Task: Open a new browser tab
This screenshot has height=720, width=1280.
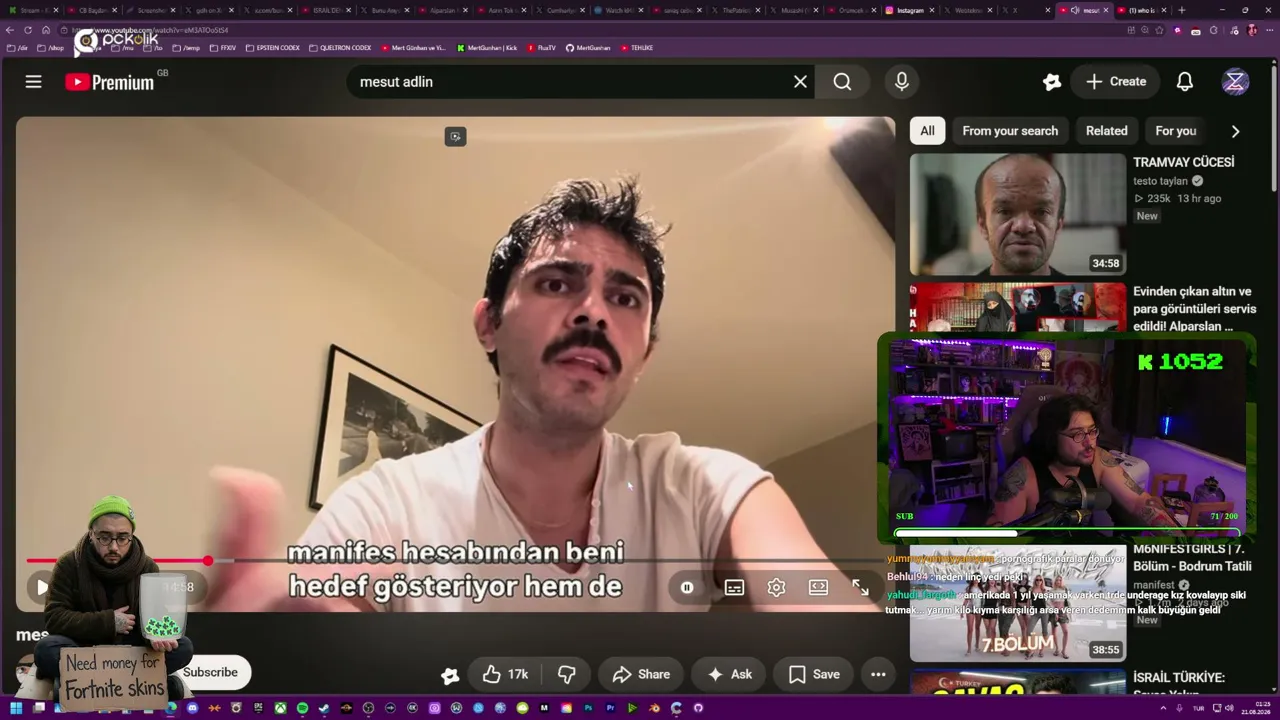Action: pos(1181,10)
